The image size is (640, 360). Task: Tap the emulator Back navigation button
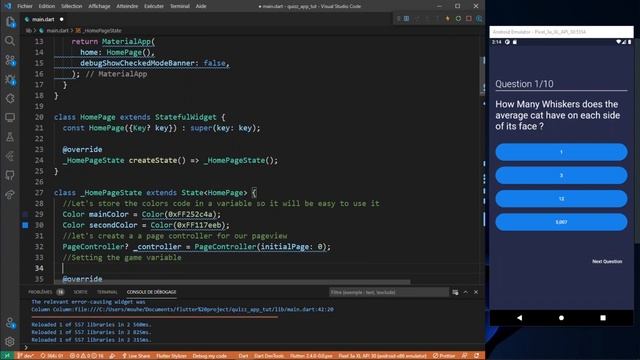(519, 318)
